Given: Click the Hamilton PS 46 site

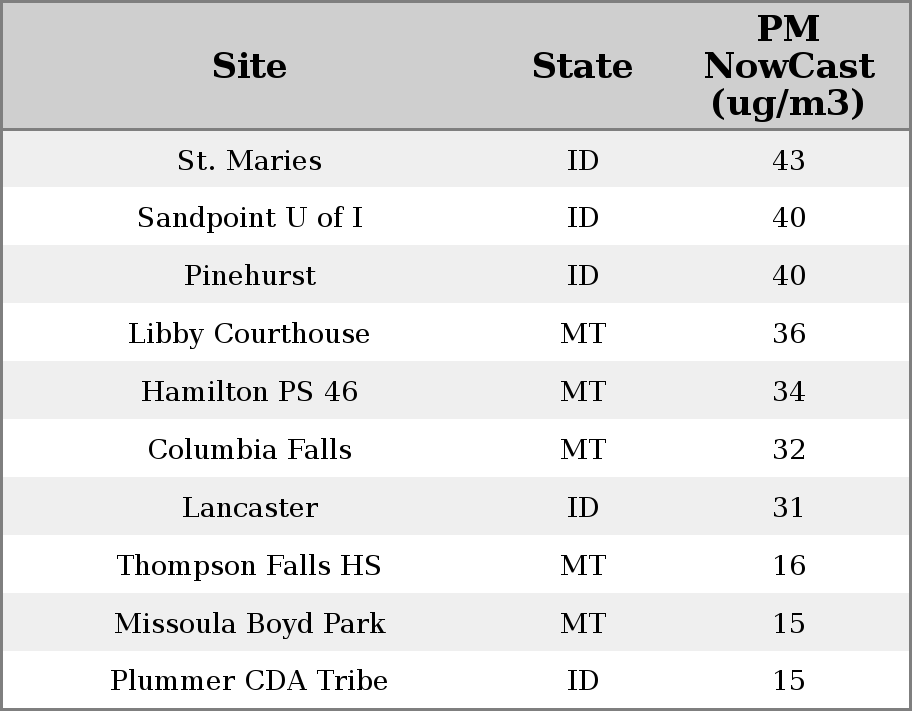Looking at the screenshot, I should click(x=249, y=392).
